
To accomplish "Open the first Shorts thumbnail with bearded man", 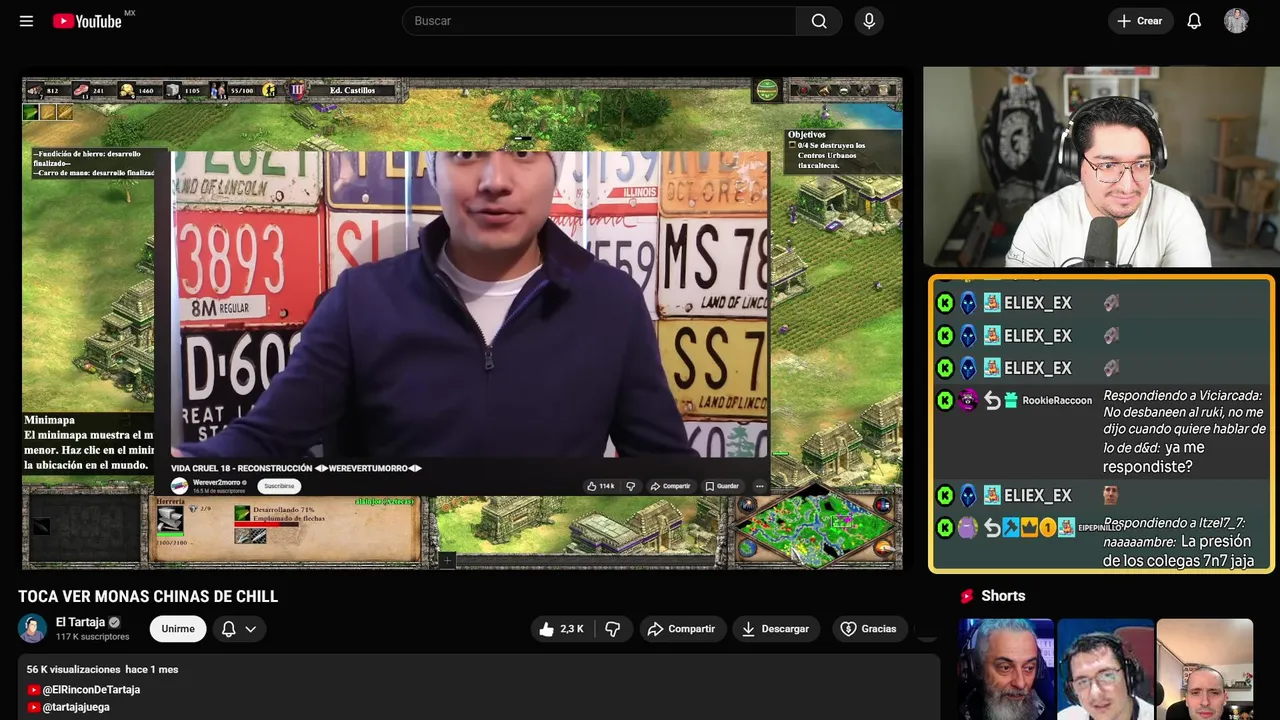I will [1006, 669].
